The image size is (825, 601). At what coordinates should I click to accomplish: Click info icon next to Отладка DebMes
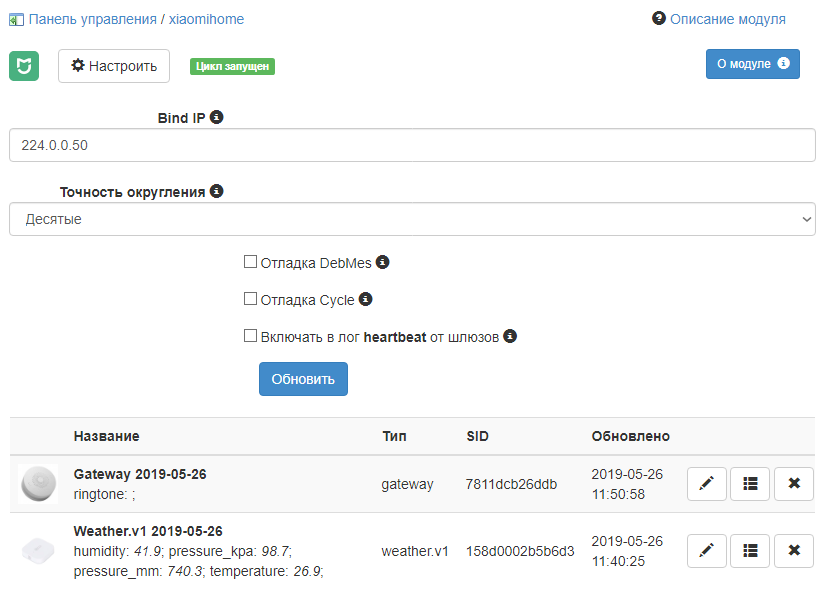point(382,263)
